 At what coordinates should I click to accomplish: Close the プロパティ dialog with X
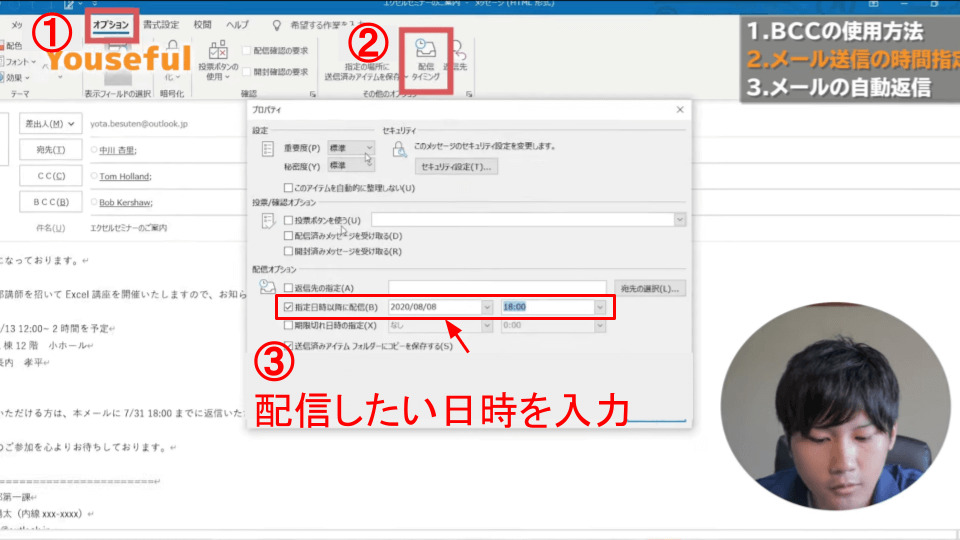click(680, 110)
